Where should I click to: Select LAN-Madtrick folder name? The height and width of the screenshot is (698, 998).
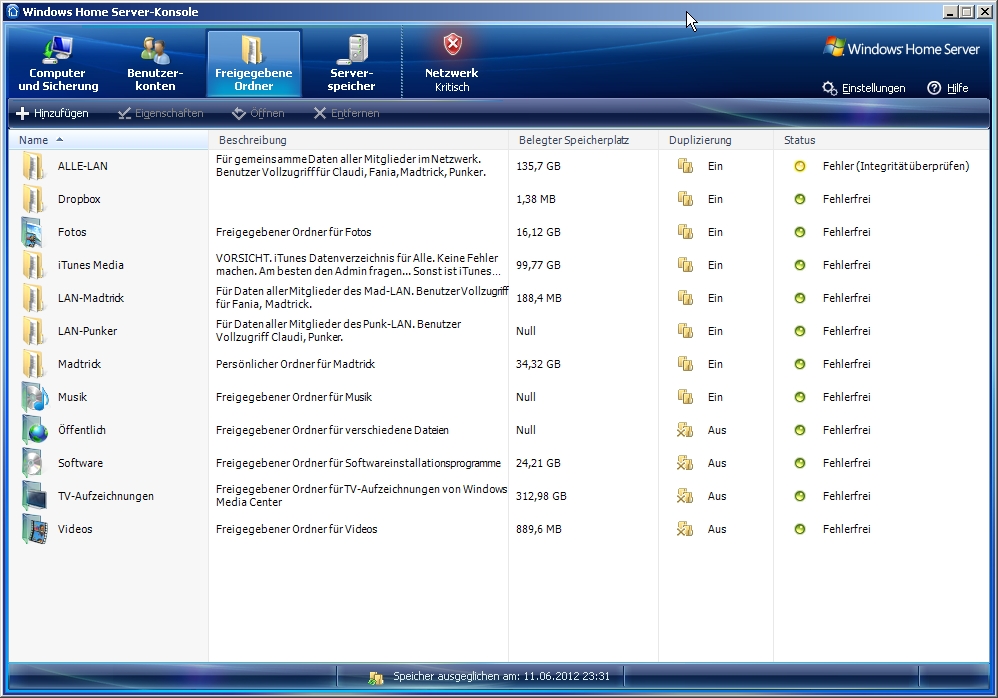[x=90, y=298]
